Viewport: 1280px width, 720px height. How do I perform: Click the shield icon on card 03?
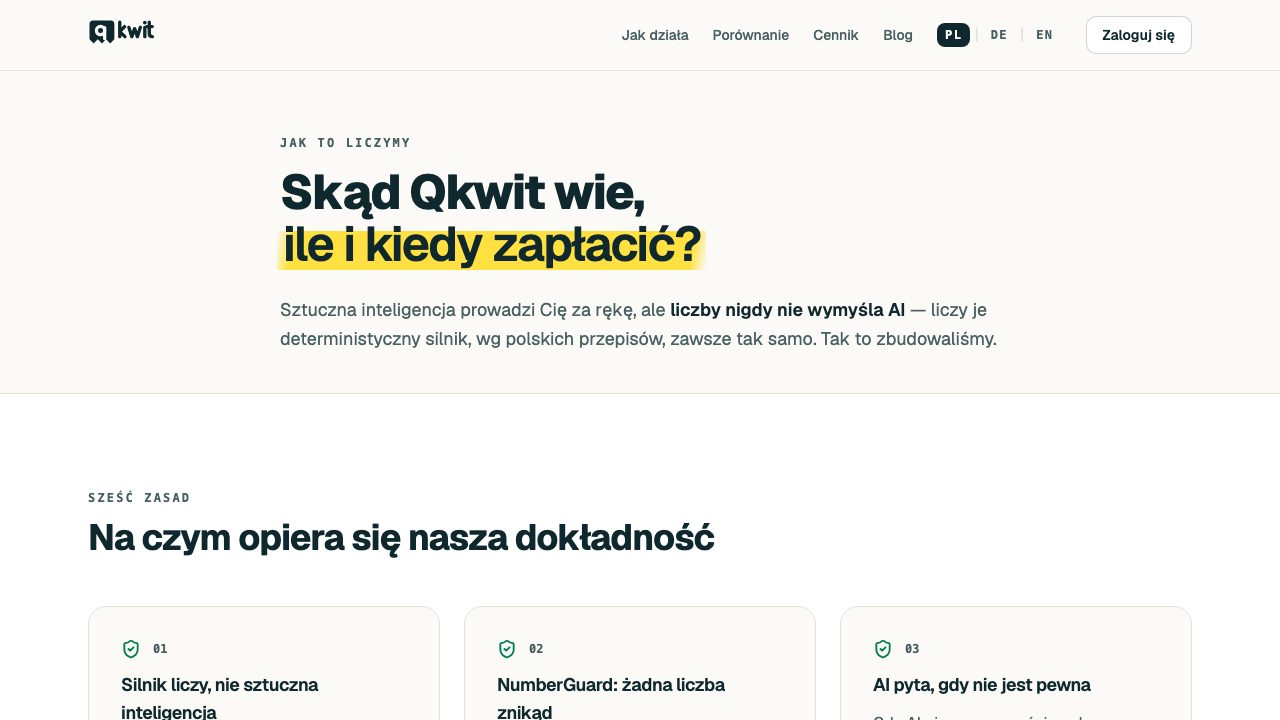pyautogui.click(x=883, y=649)
